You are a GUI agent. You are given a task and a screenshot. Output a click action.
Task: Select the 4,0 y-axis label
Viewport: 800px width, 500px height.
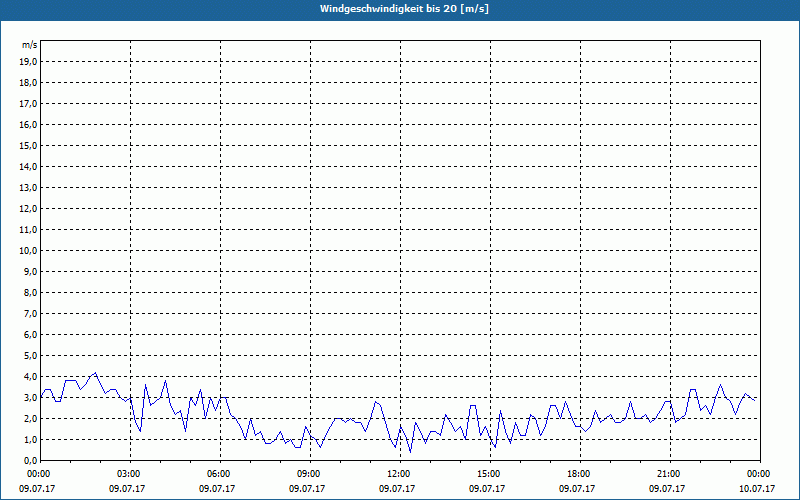click(x=30, y=377)
